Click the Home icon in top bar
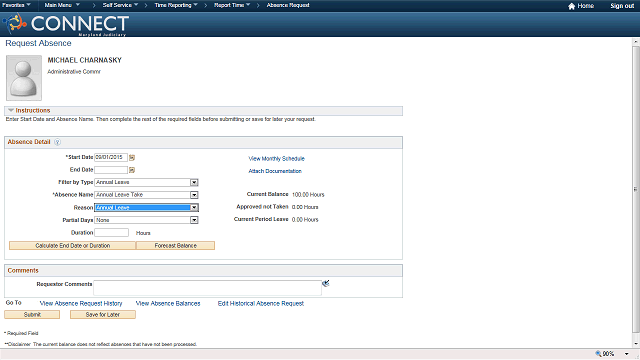This screenshot has height=360, width=640. click(x=571, y=6)
